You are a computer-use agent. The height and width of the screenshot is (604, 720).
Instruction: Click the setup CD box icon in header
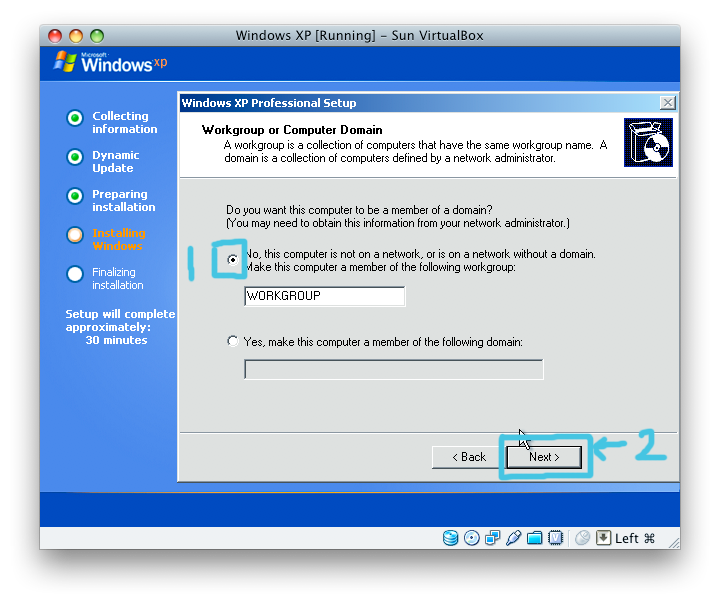(x=648, y=142)
